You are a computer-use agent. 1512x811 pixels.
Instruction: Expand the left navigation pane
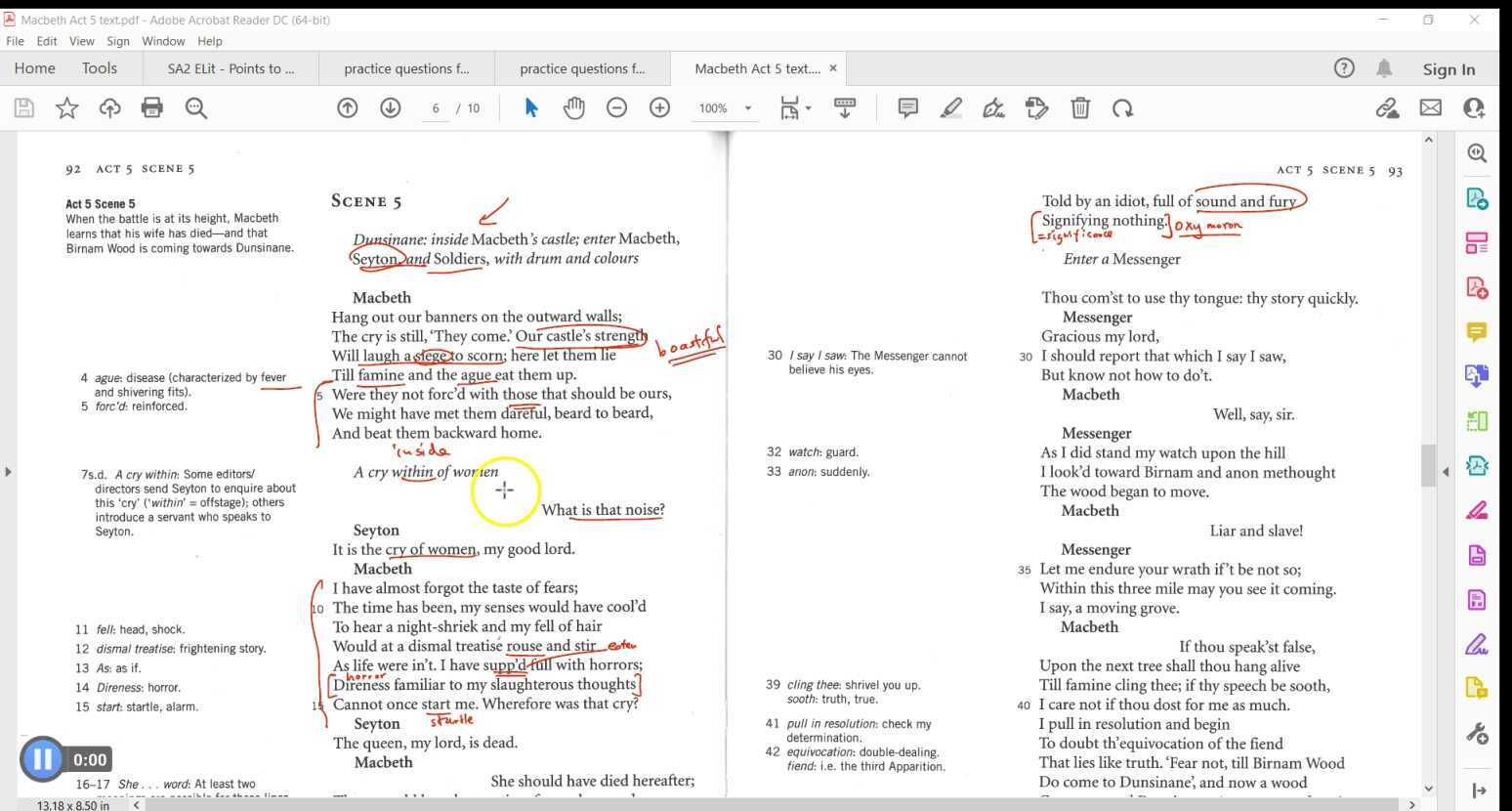click(x=8, y=471)
